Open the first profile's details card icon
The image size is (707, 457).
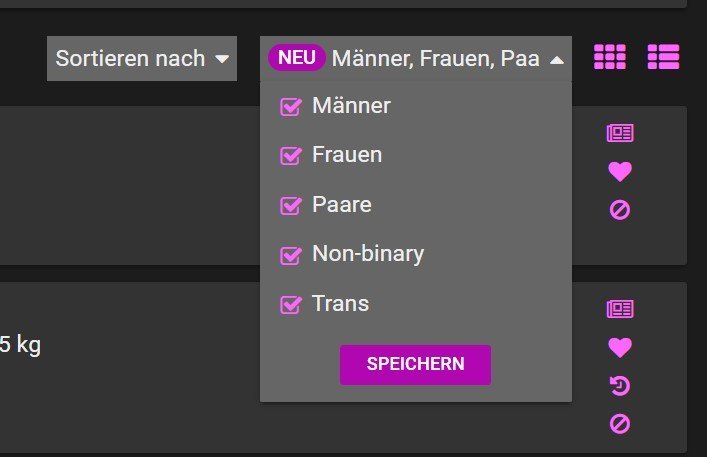[620, 133]
